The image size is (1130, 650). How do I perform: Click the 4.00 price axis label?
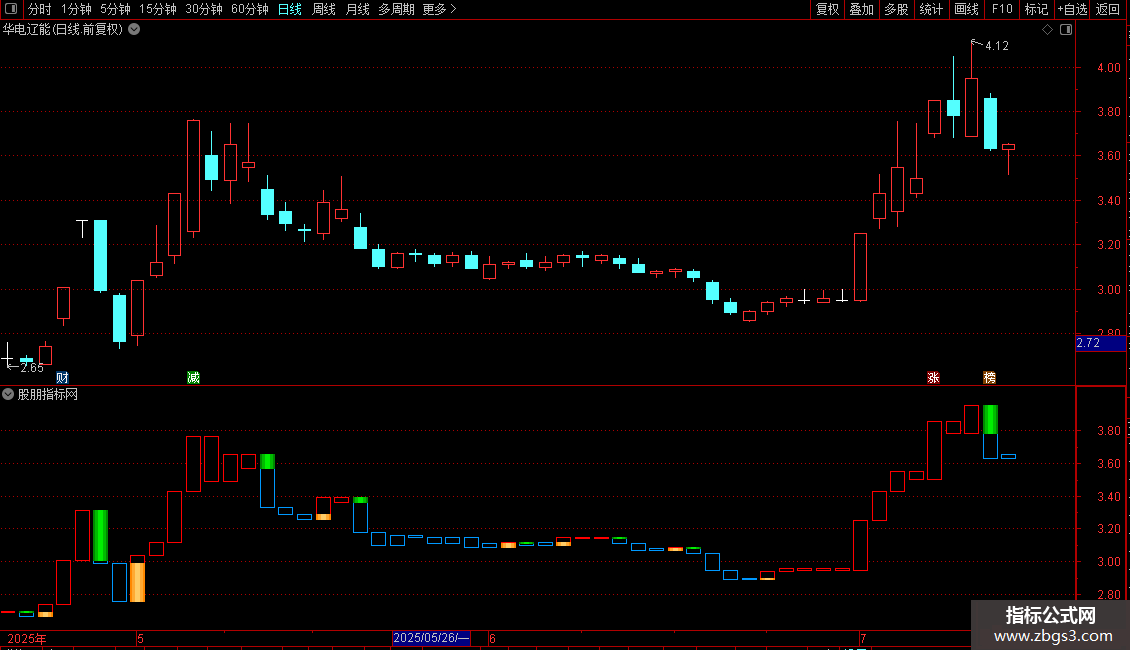pos(1108,67)
